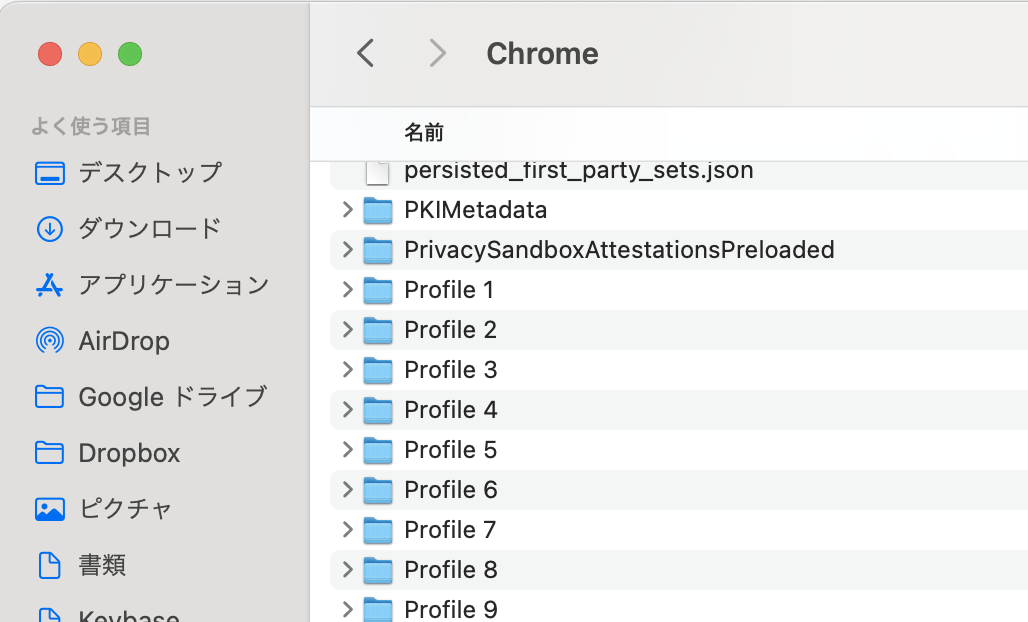Open 書類 in the sidebar

(x=102, y=565)
